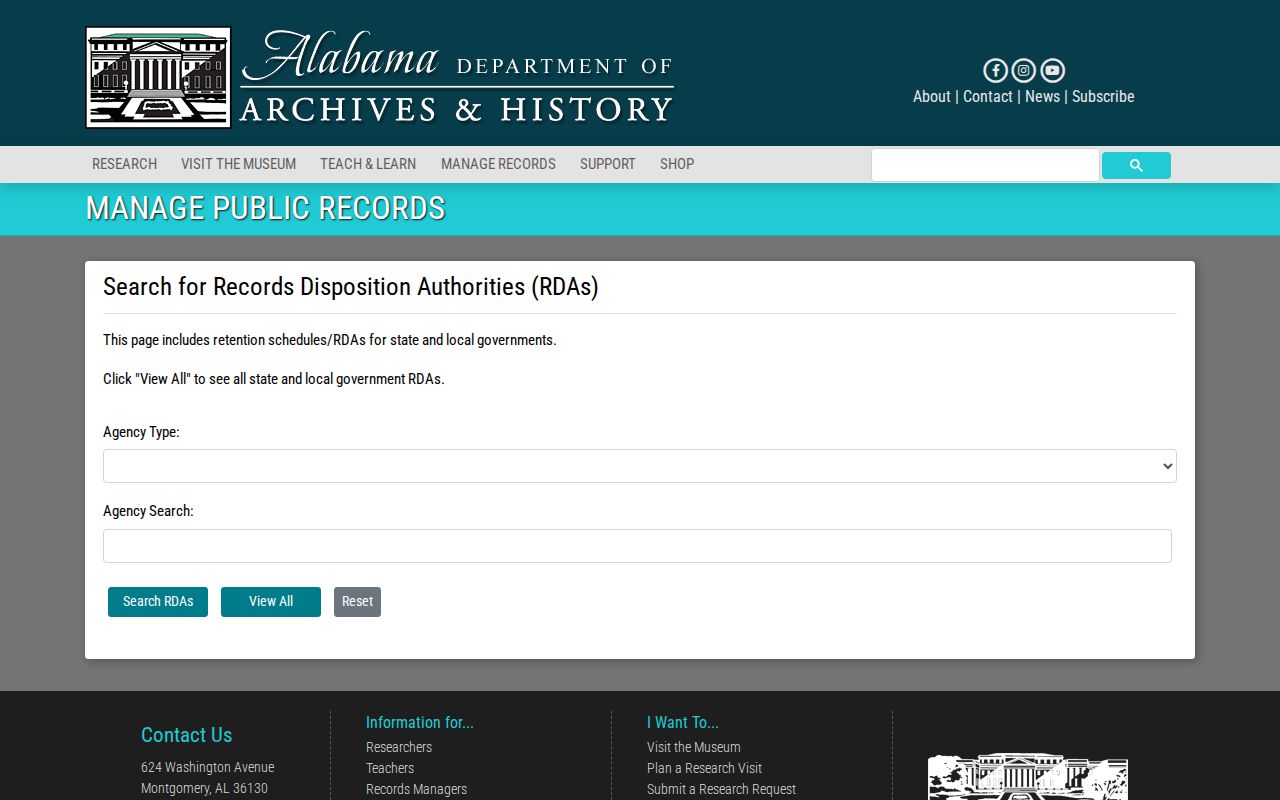1280x800 pixels.
Task: Click the footer building illustration
Action: (1028, 776)
